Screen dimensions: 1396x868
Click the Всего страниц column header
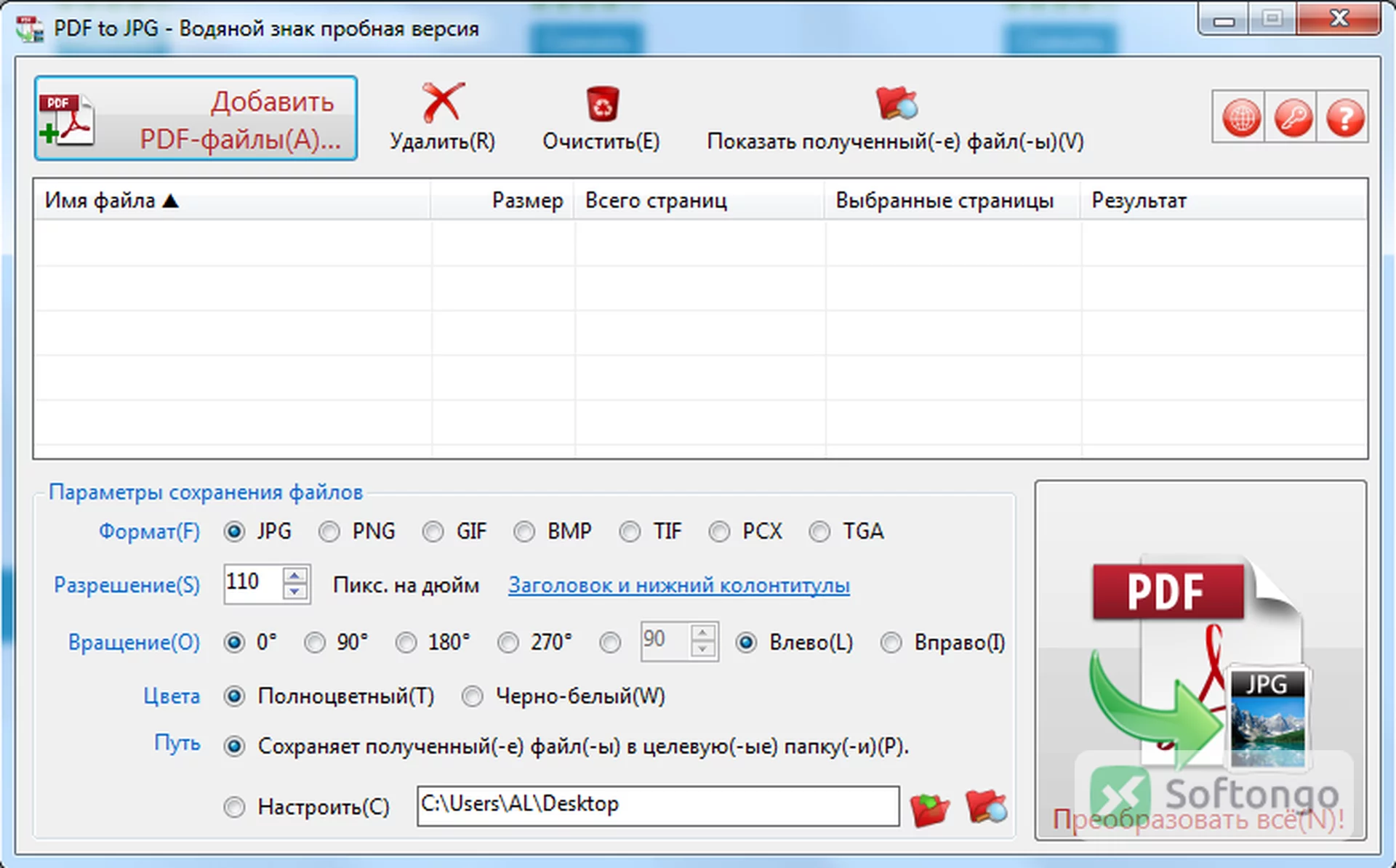(x=699, y=200)
